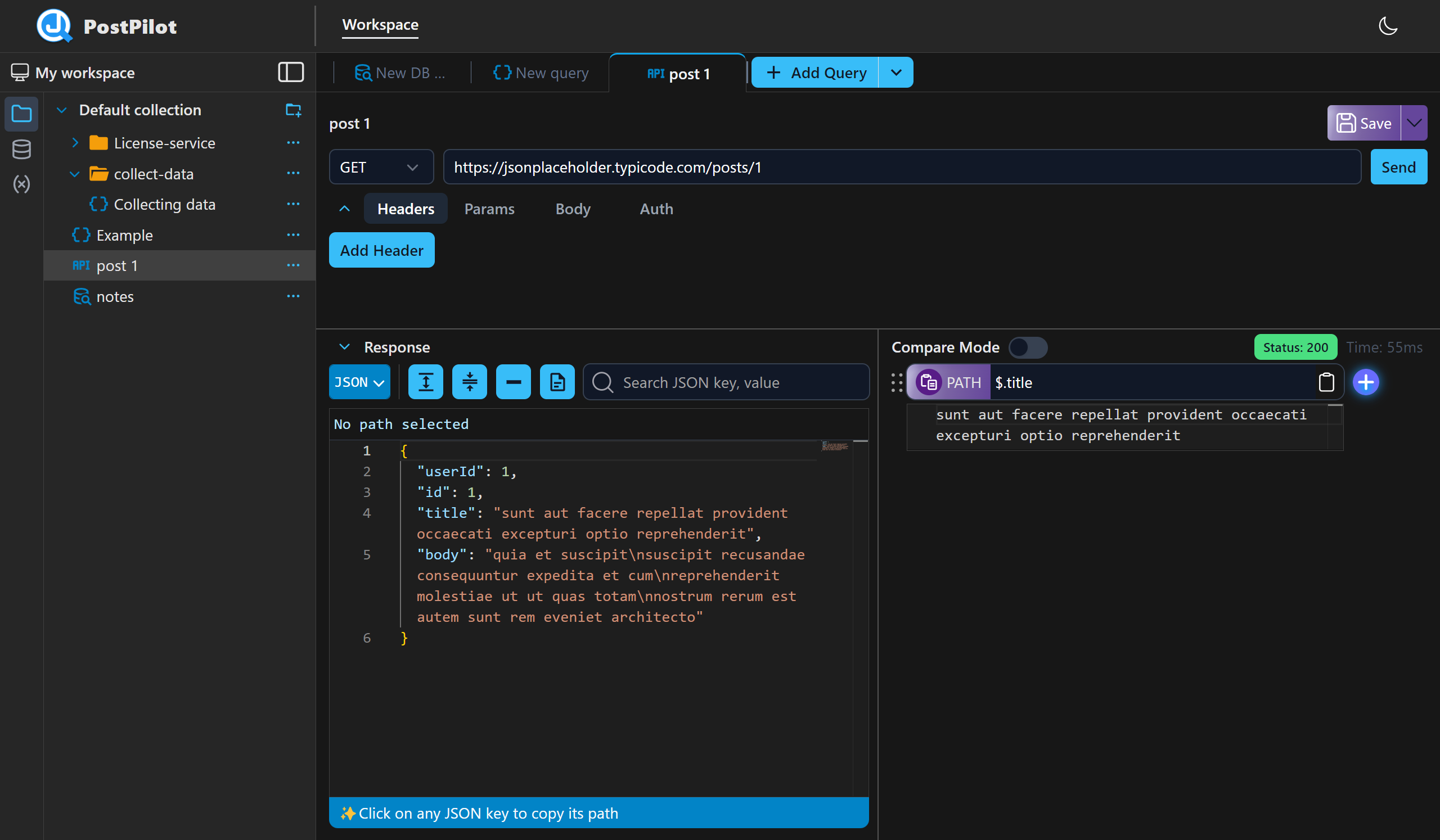Viewport: 1440px width, 840px height.
Task: Click the clipboard icon in PATH field
Action: 1326,382
